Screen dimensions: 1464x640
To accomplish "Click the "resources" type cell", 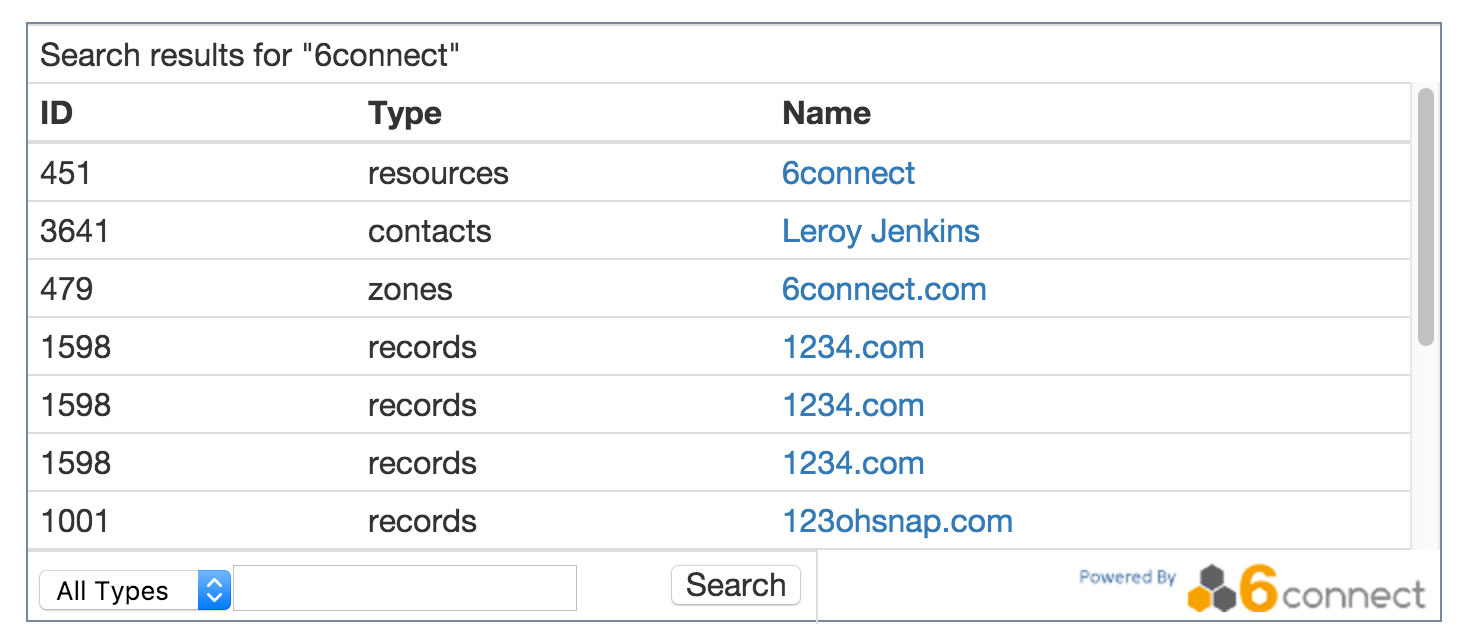I will [438, 173].
